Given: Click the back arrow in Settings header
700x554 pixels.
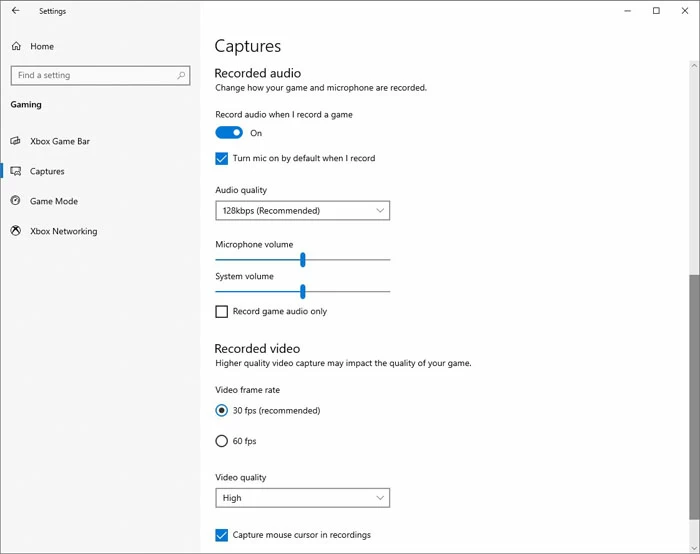Looking at the screenshot, I should point(16,11).
